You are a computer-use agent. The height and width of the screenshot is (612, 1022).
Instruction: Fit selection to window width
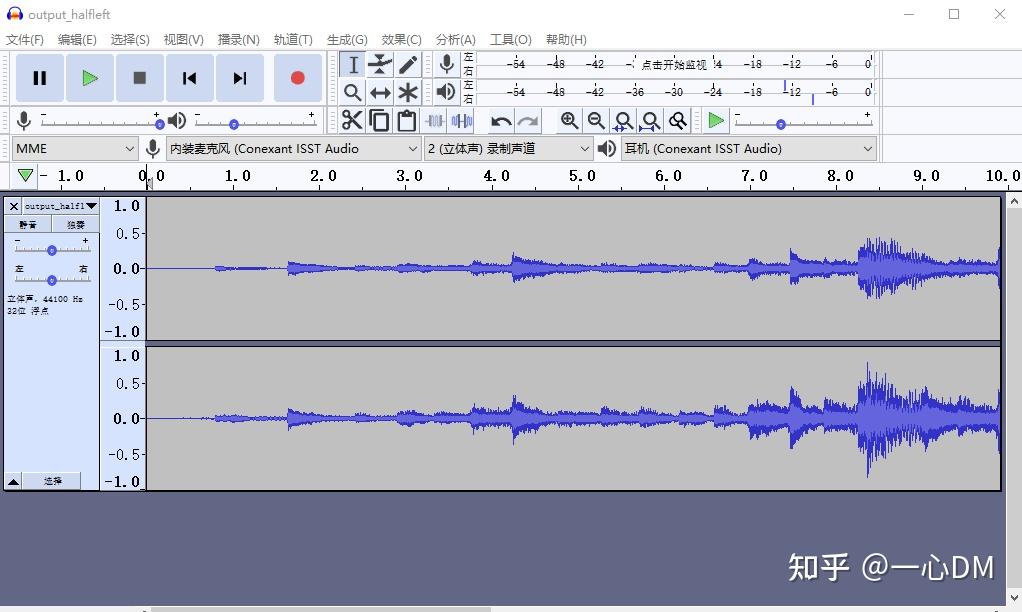point(623,121)
